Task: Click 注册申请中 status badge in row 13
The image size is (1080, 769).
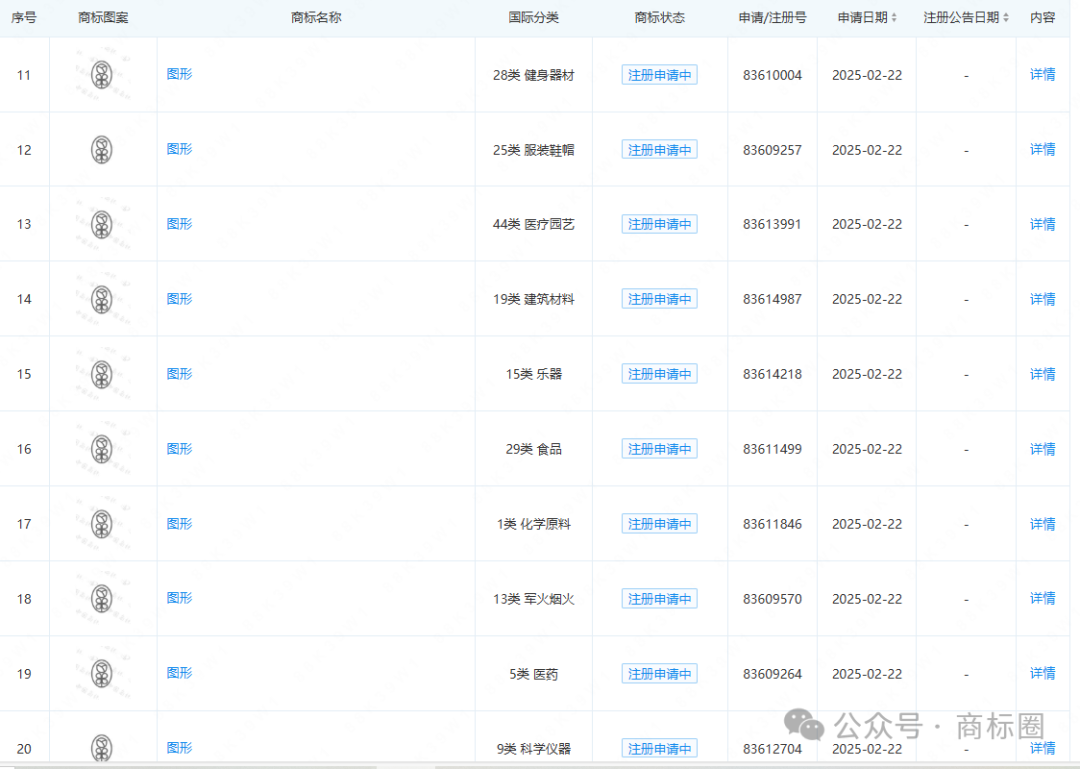Action: [x=659, y=224]
